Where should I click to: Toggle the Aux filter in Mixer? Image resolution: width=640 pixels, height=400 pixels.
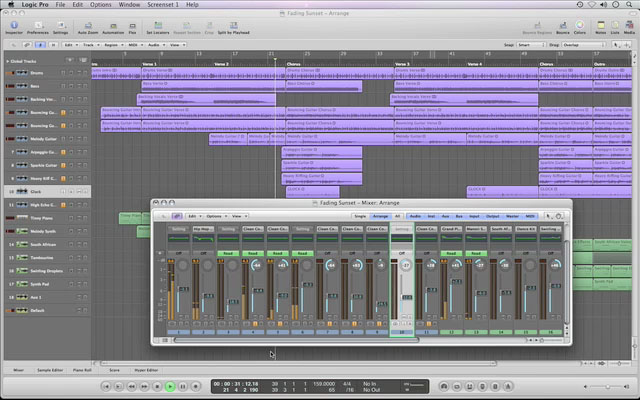(x=445, y=216)
